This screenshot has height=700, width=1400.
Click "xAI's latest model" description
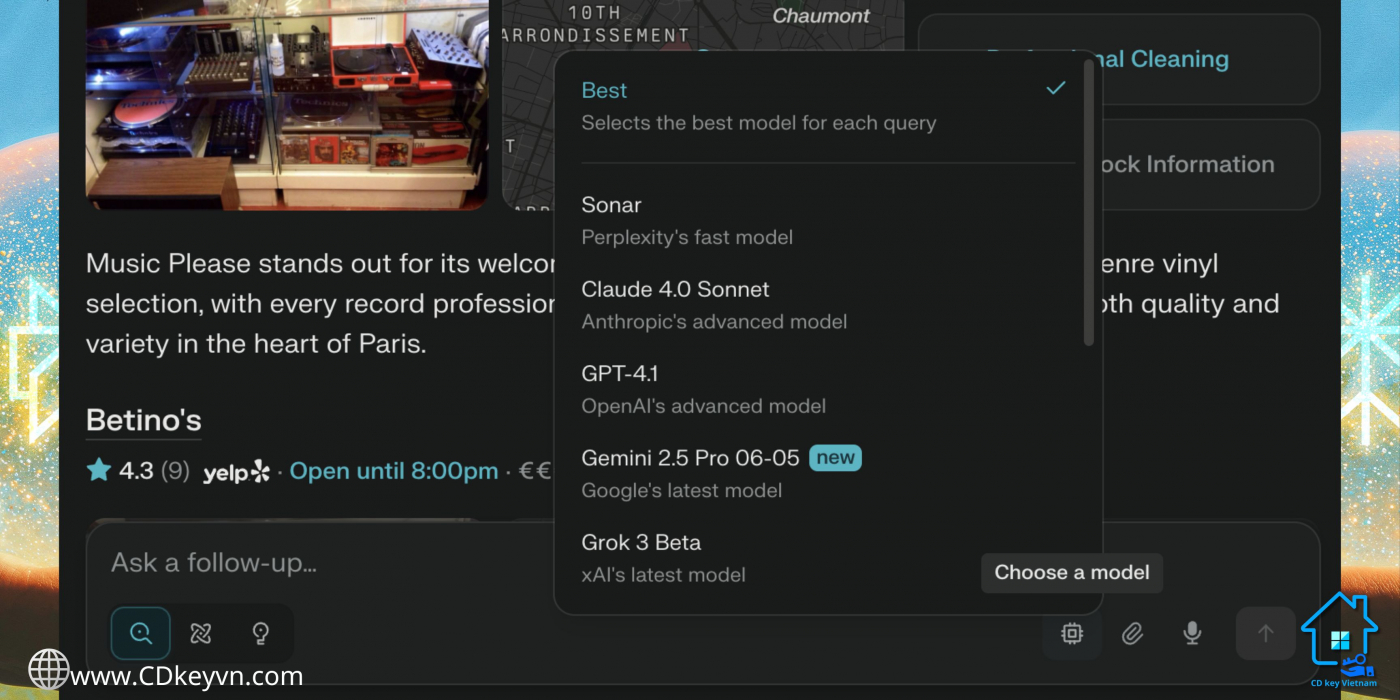pos(664,575)
